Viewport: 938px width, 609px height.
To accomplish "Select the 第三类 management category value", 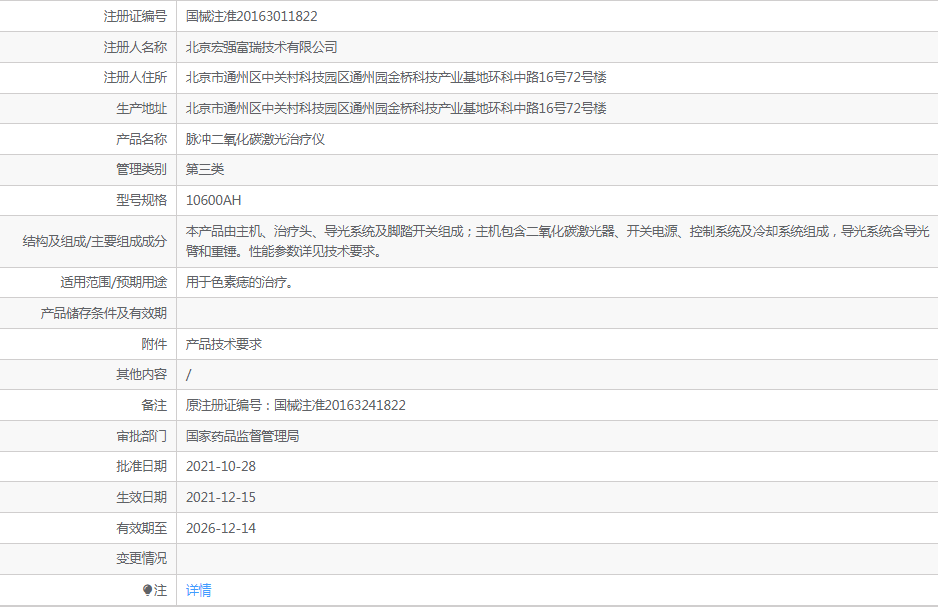I will pyautogui.click(x=205, y=169).
